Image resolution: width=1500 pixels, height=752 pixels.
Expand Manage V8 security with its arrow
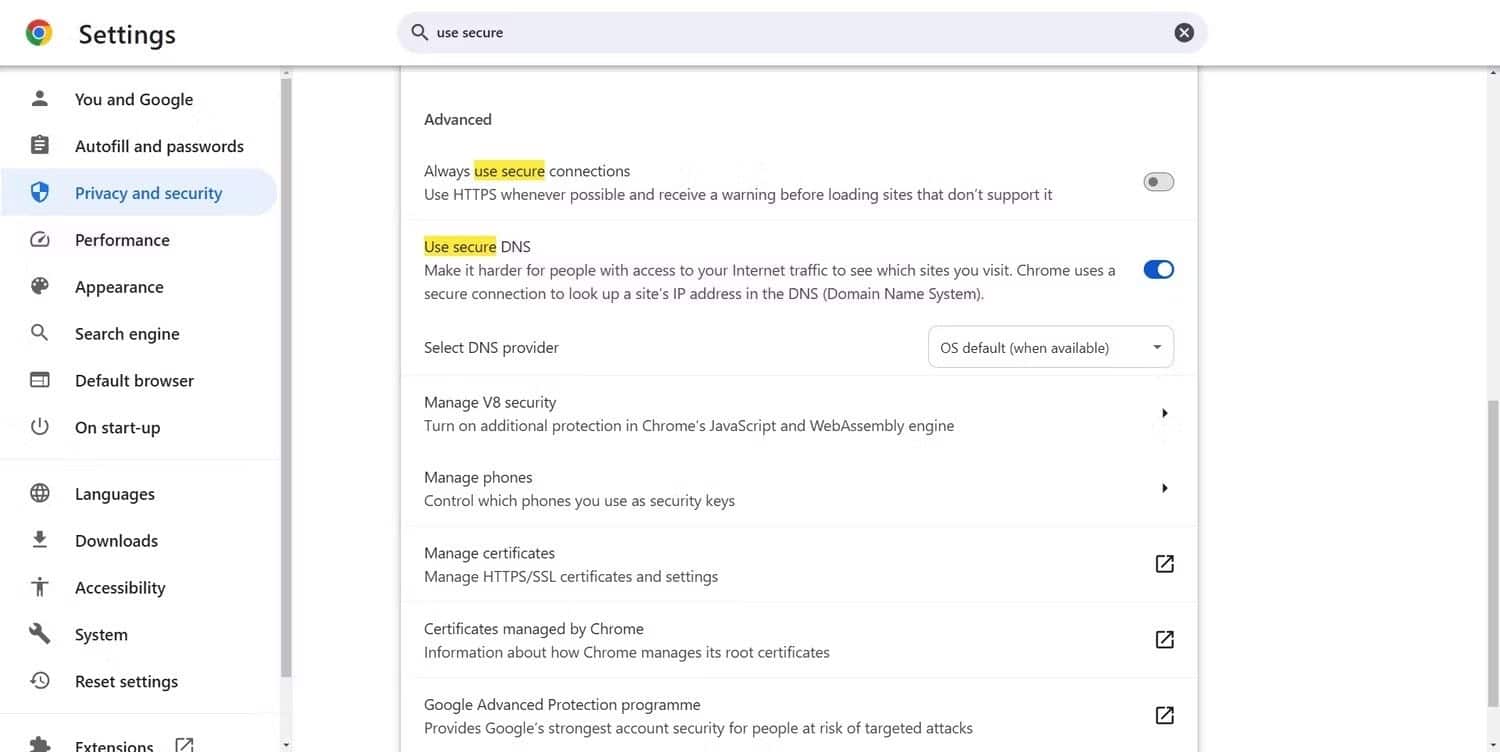pyautogui.click(x=1164, y=413)
